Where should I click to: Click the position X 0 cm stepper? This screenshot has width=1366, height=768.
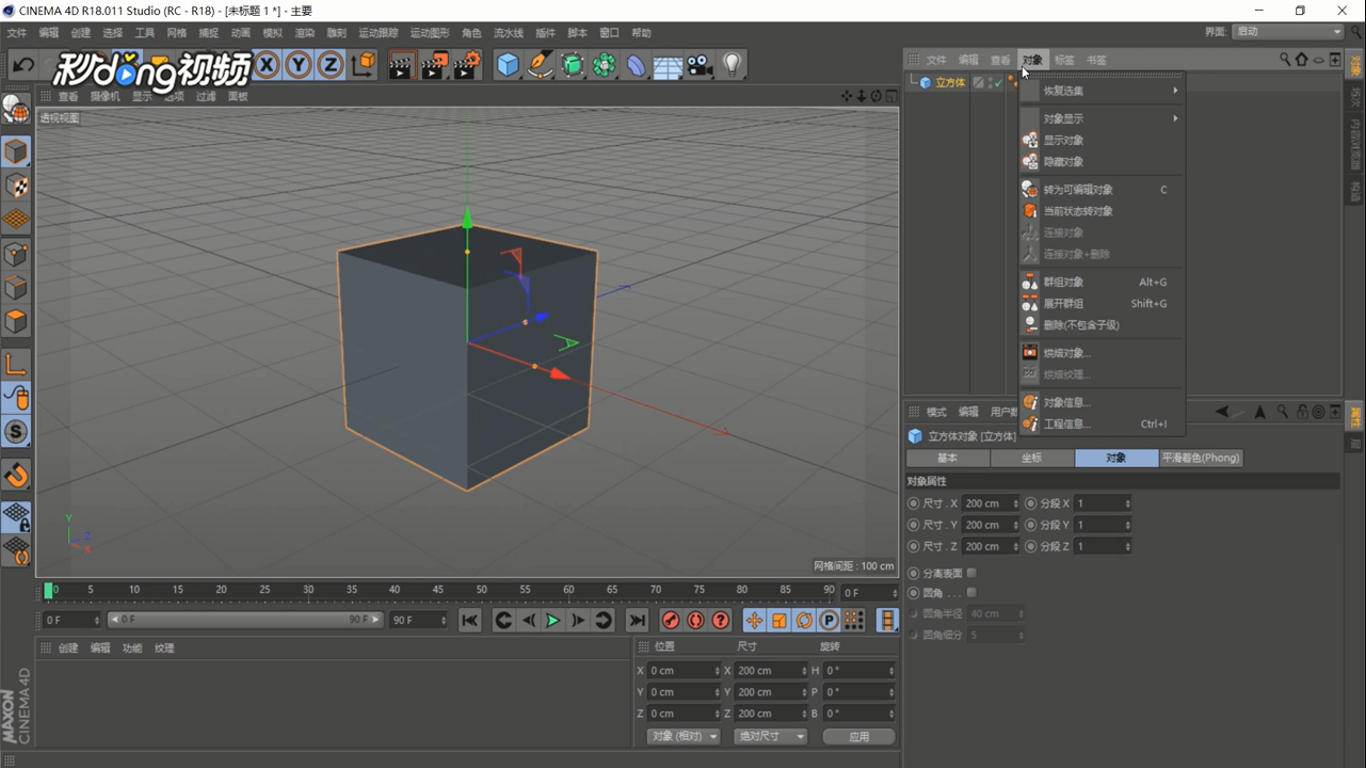point(717,671)
